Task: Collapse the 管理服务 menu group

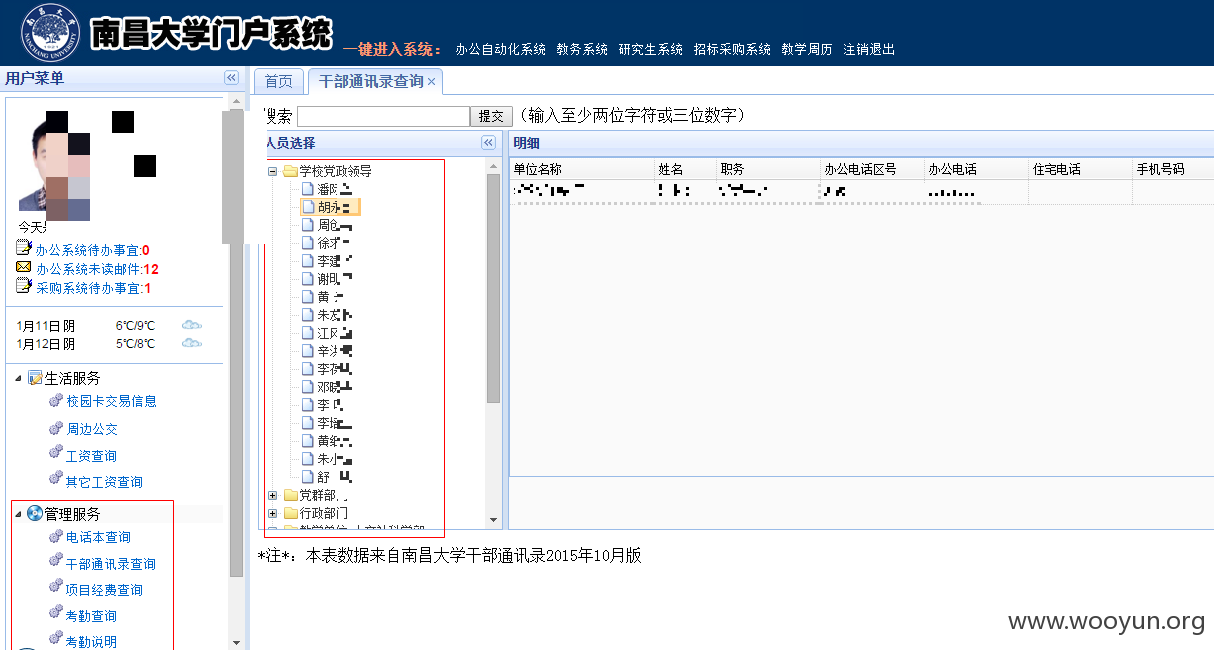Action: (x=18, y=514)
